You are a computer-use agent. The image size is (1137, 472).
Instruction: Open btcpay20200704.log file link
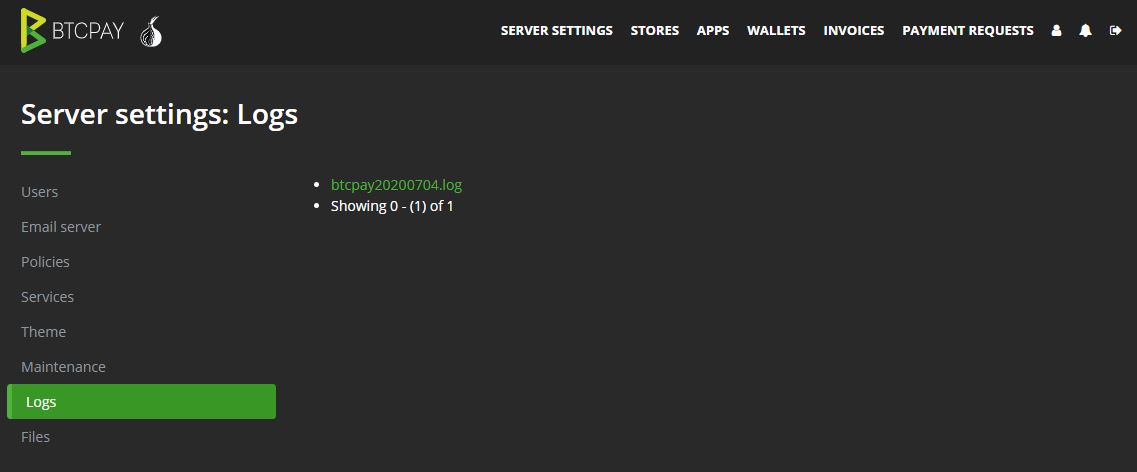[x=396, y=185]
